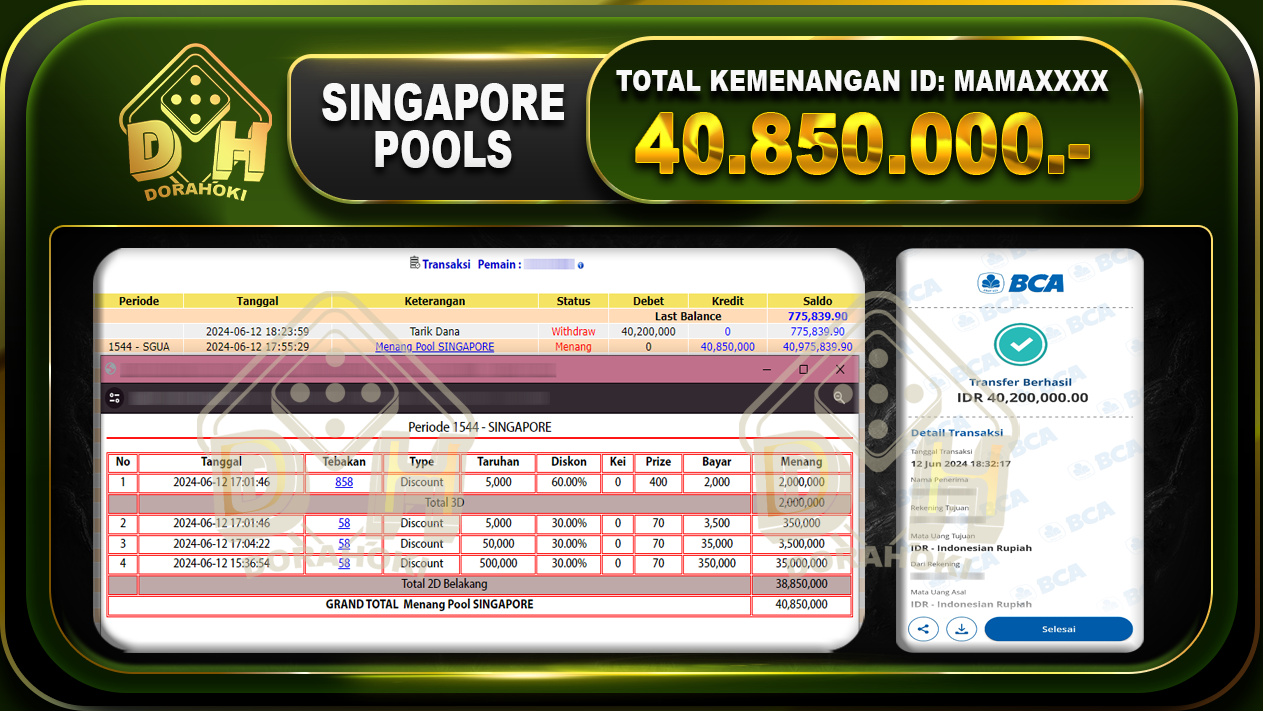Open the filter icon in the popup toolbar

coord(113,397)
